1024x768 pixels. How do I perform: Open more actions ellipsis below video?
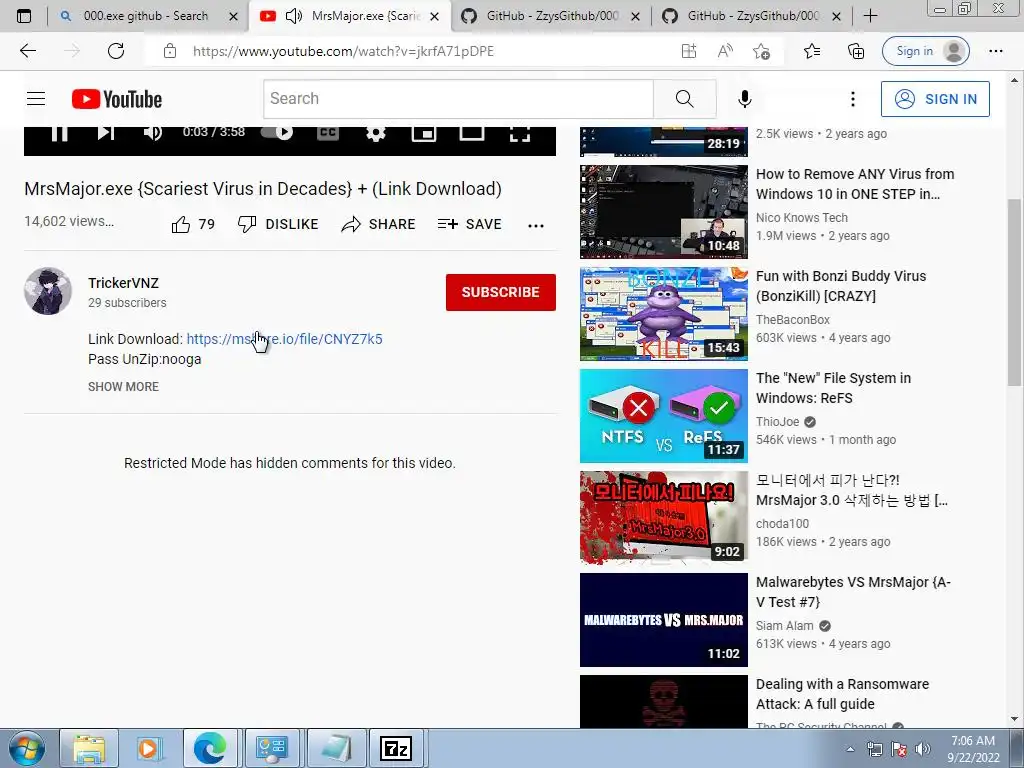point(536,225)
